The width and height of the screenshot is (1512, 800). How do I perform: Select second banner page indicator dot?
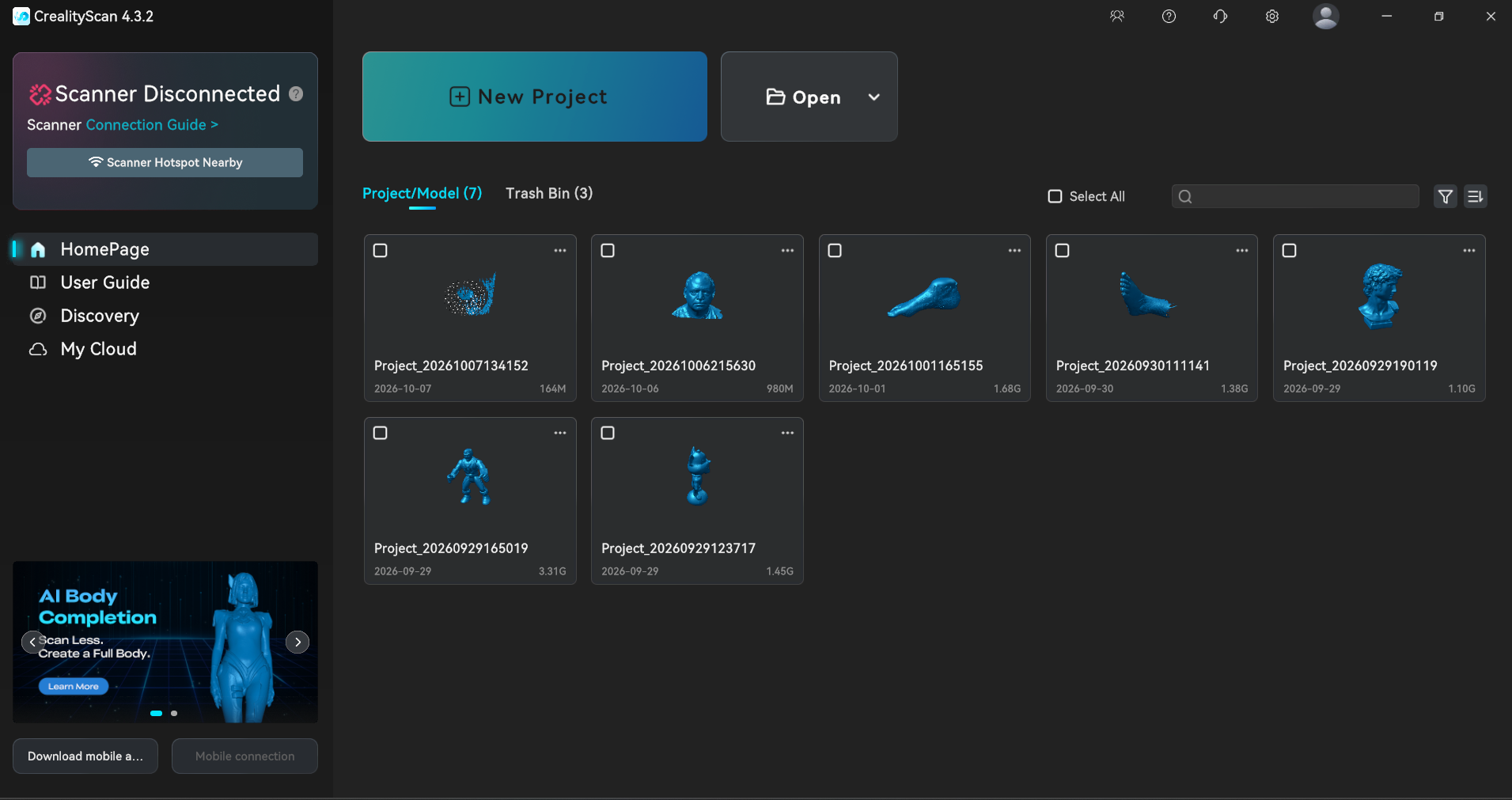pyautogui.click(x=174, y=713)
